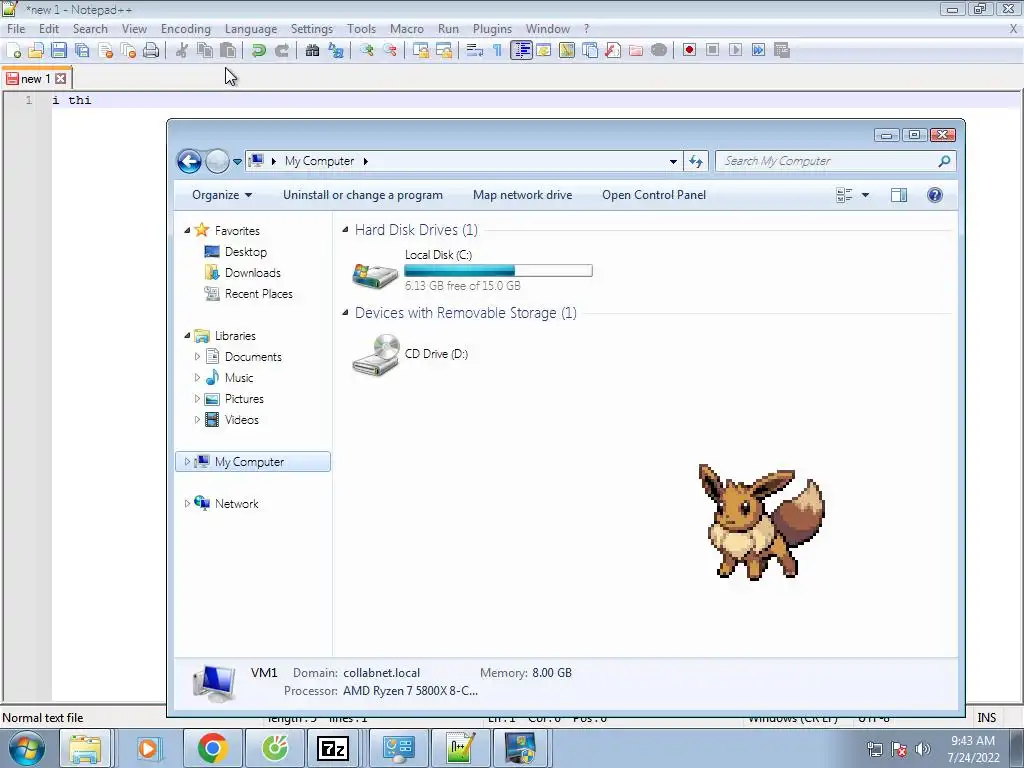Expand the Documents library node
Viewport: 1024px width, 768px height.
coord(197,357)
